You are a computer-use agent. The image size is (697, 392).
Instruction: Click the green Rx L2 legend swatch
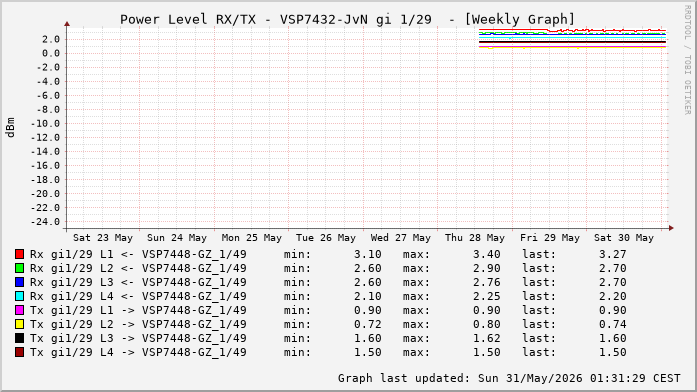[x=19, y=268]
